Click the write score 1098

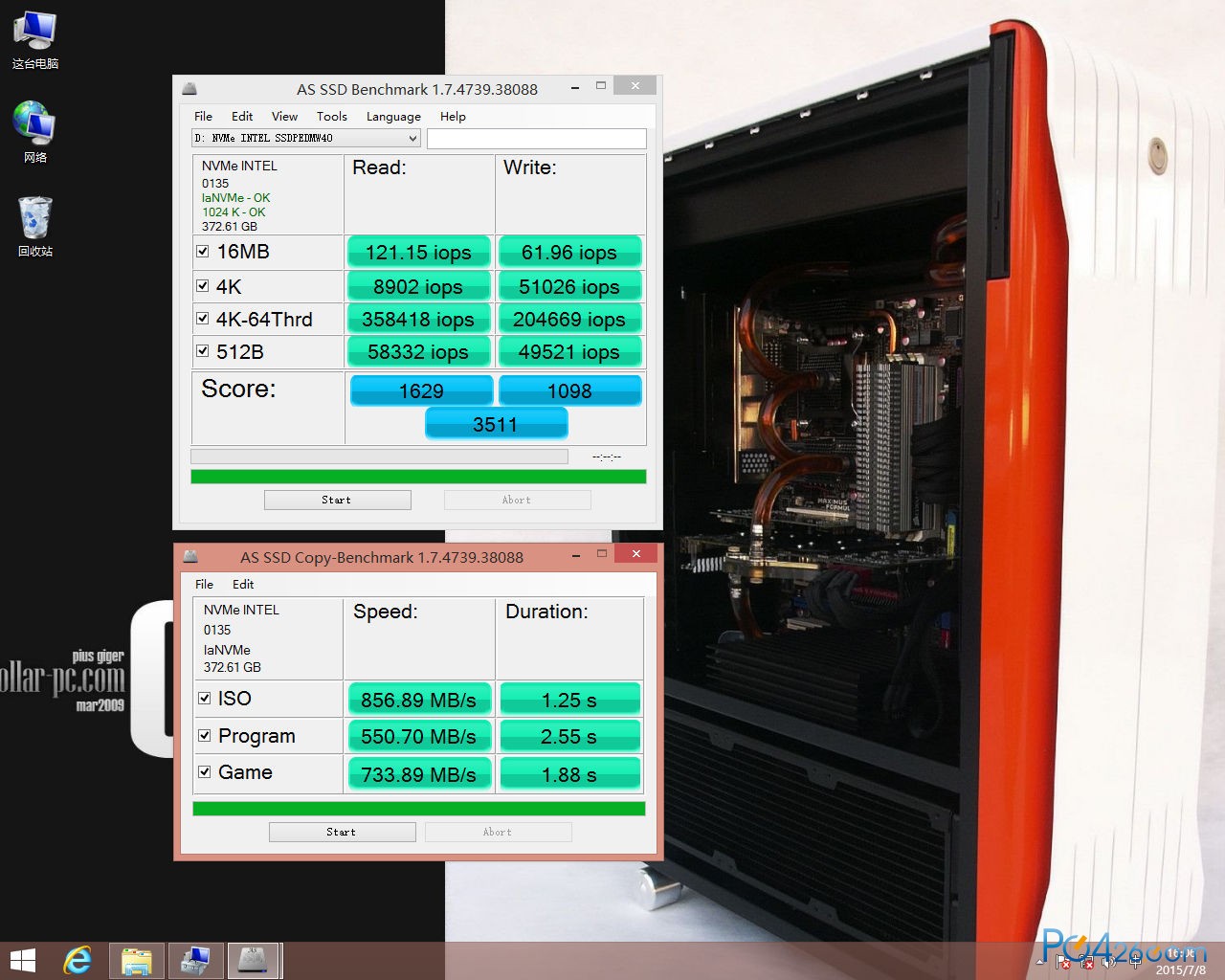pos(569,390)
